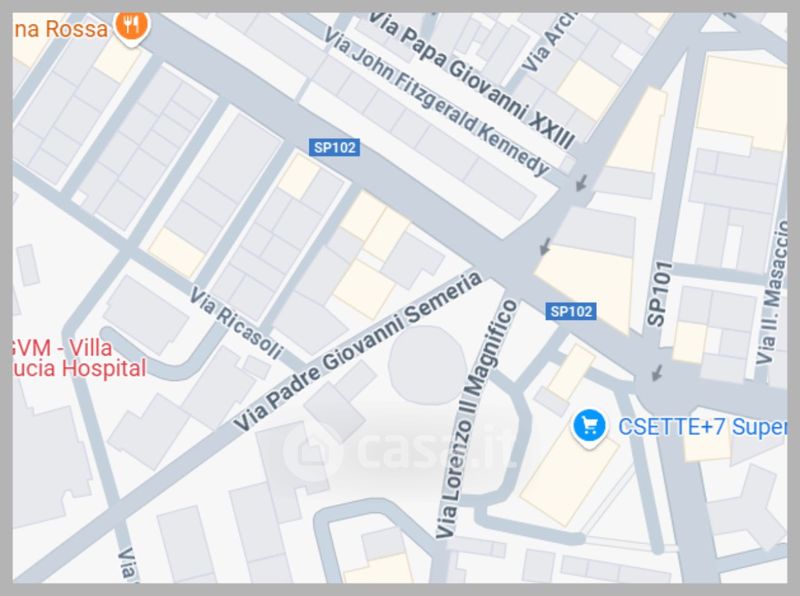
Task: Click the Via Papa Giovanni XXIII label
Action: [471, 80]
